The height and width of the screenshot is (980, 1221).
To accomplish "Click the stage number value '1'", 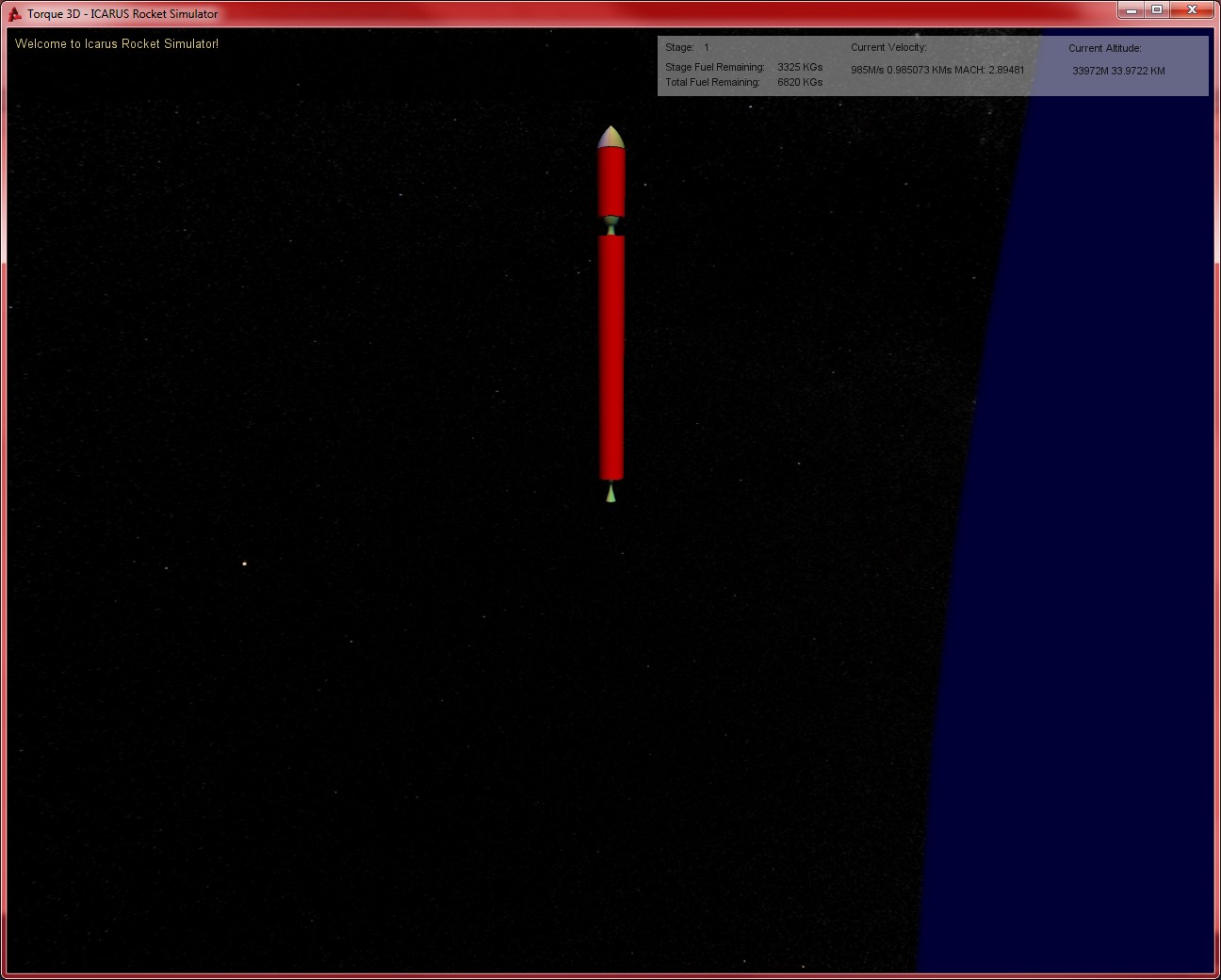I will (707, 47).
